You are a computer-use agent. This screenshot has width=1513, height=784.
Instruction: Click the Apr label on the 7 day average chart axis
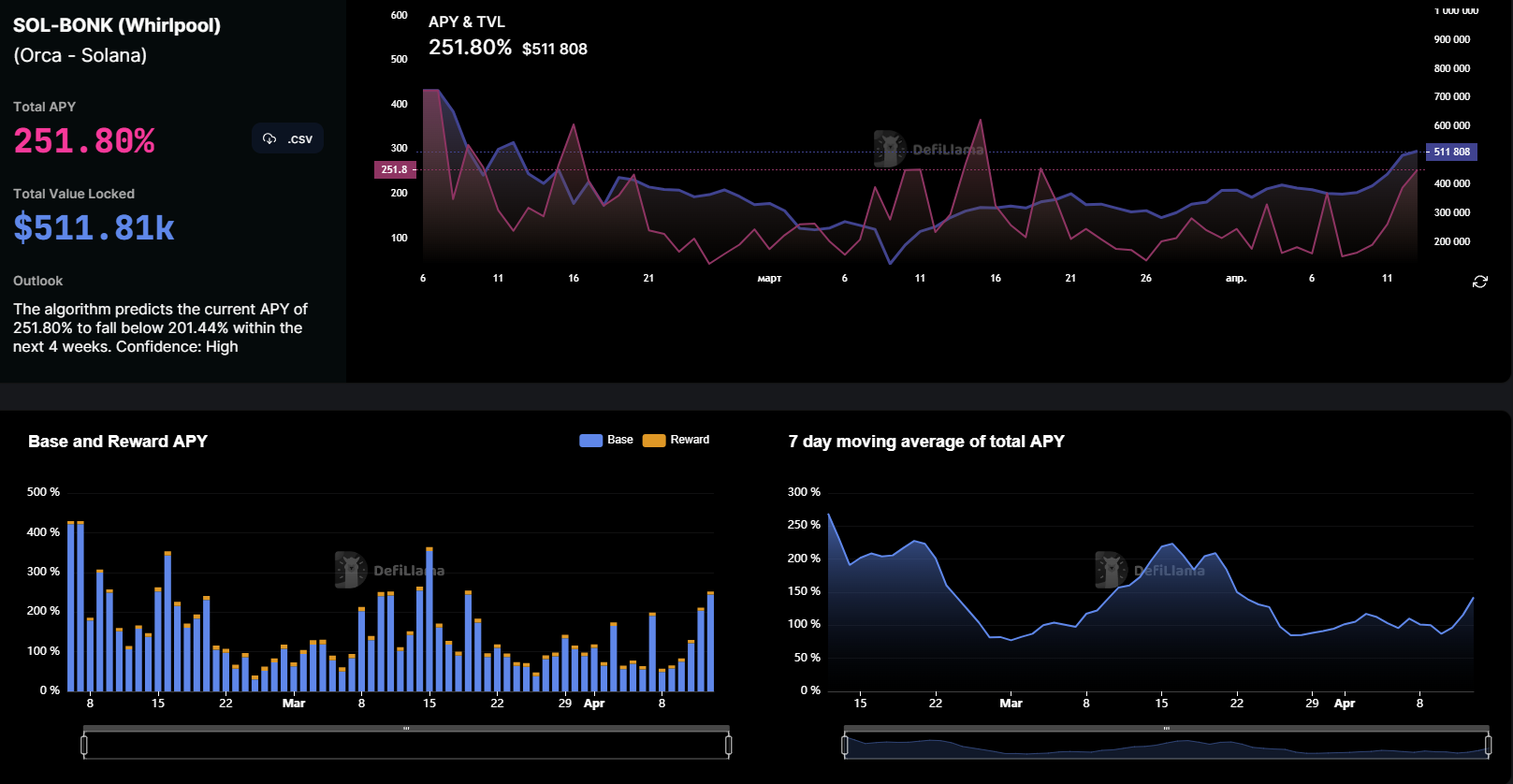point(1345,704)
